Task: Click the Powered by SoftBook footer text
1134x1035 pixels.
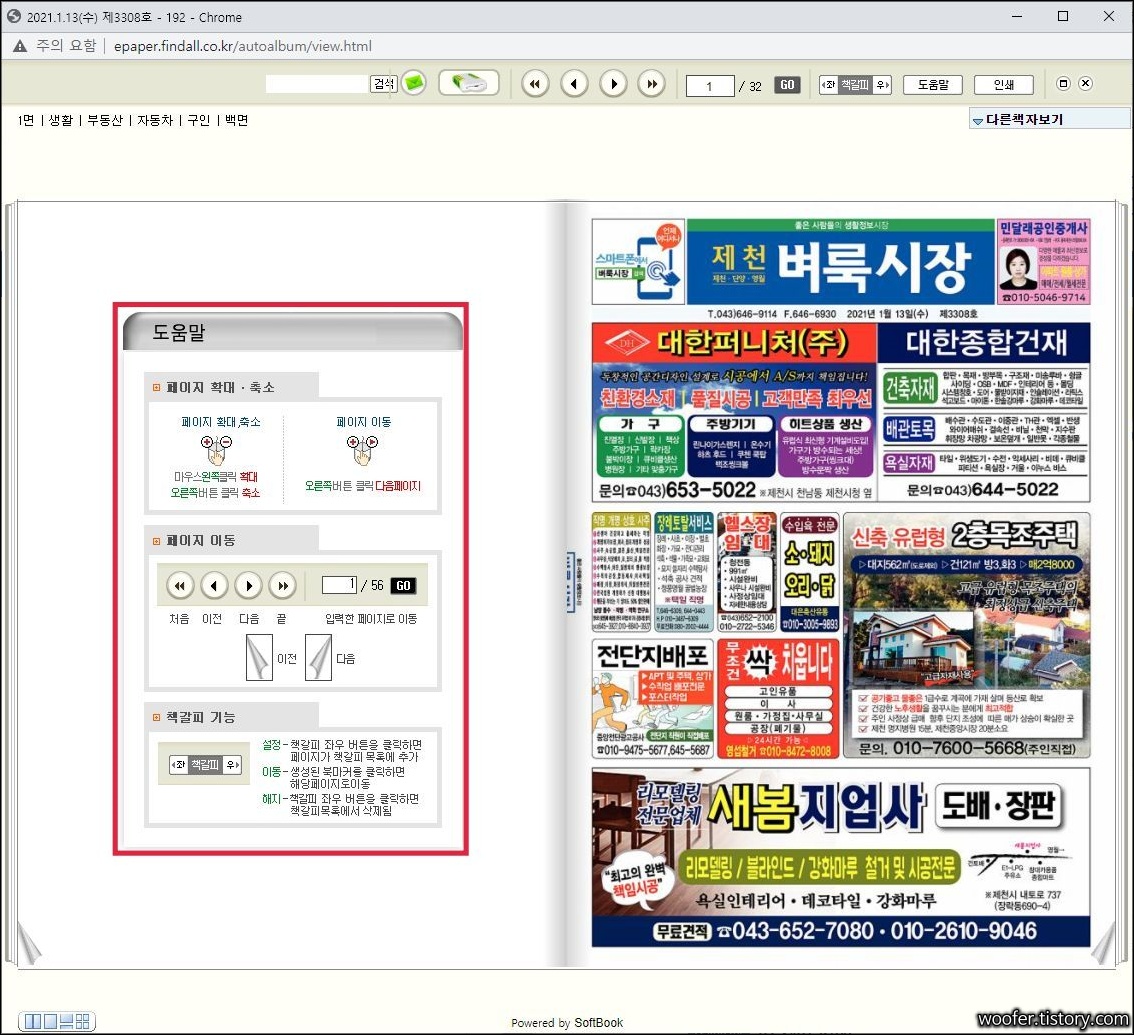Action: point(566,1022)
